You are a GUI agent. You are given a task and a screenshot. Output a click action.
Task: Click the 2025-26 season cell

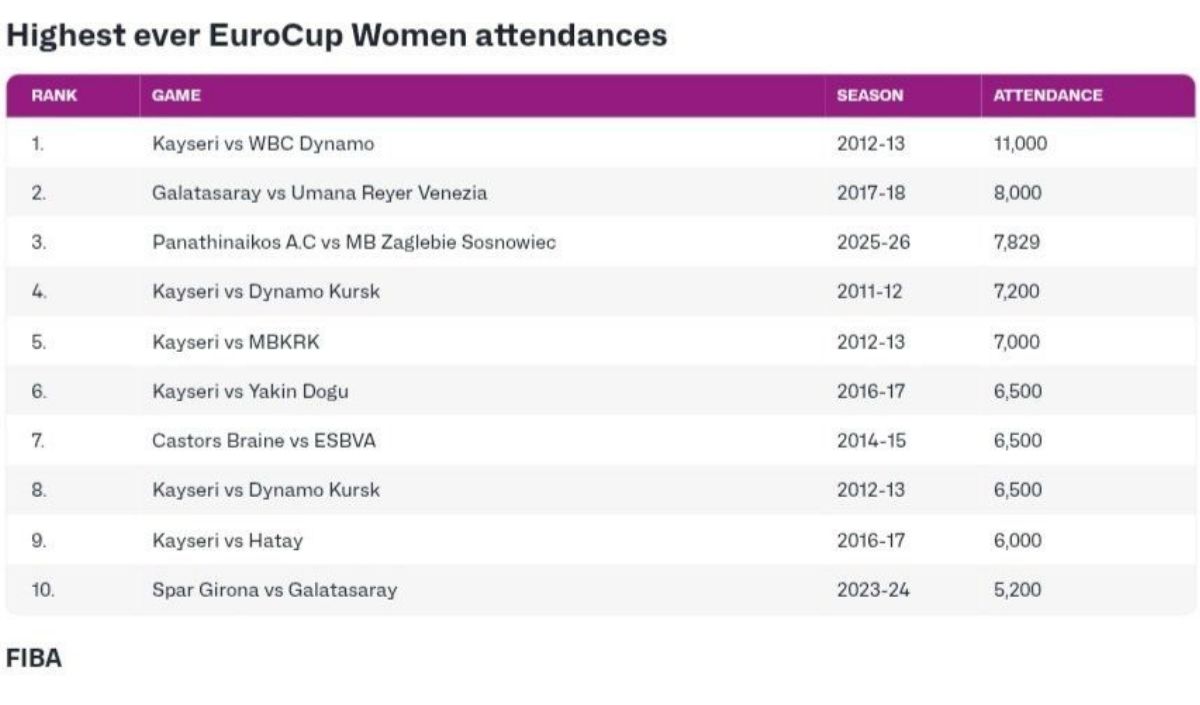(873, 242)
